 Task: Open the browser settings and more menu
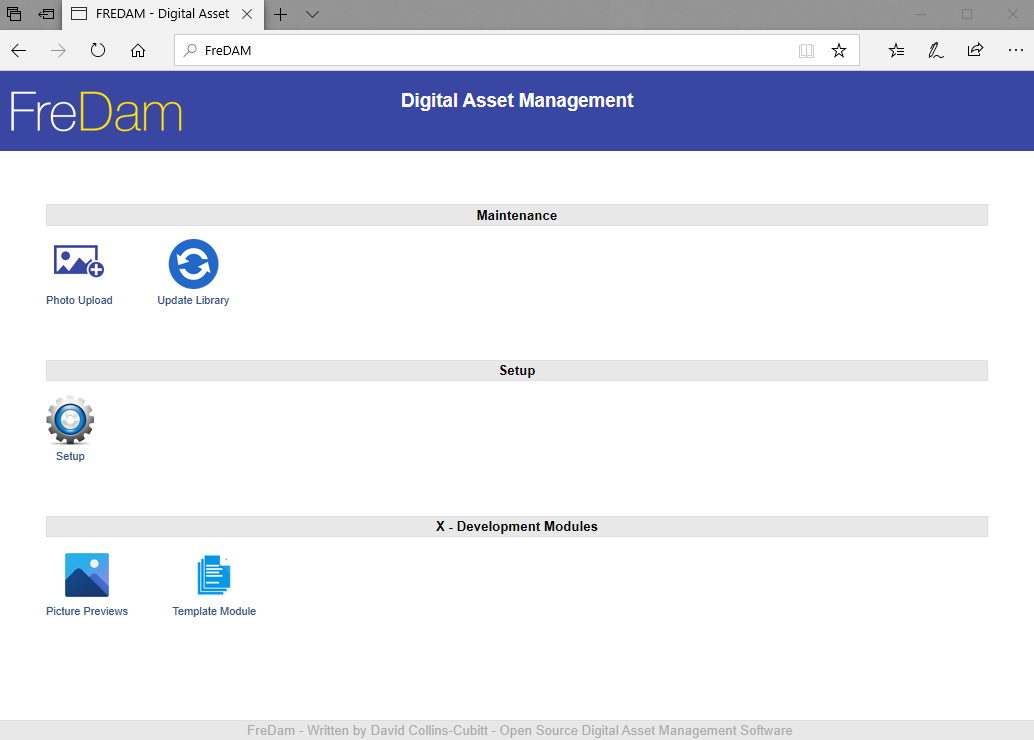1016,50
